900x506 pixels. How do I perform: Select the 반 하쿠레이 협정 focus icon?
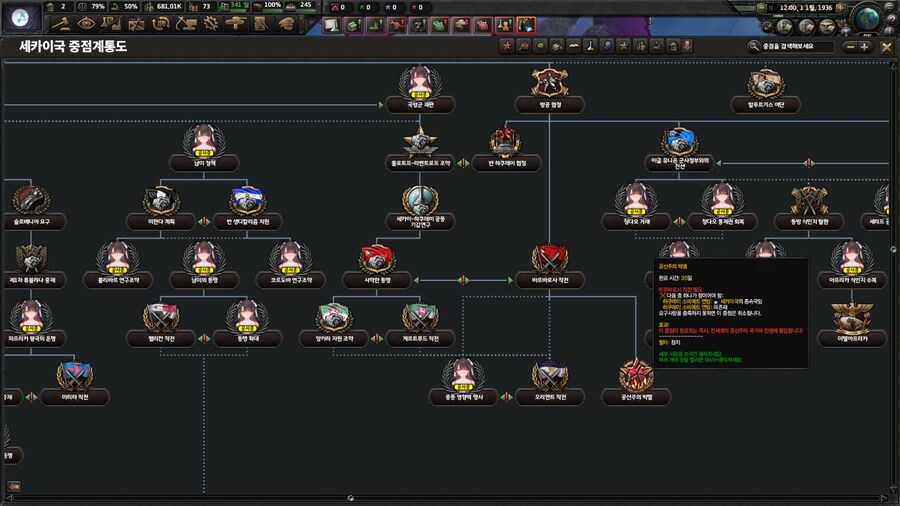pyautogui.click(x=506, y=142)
